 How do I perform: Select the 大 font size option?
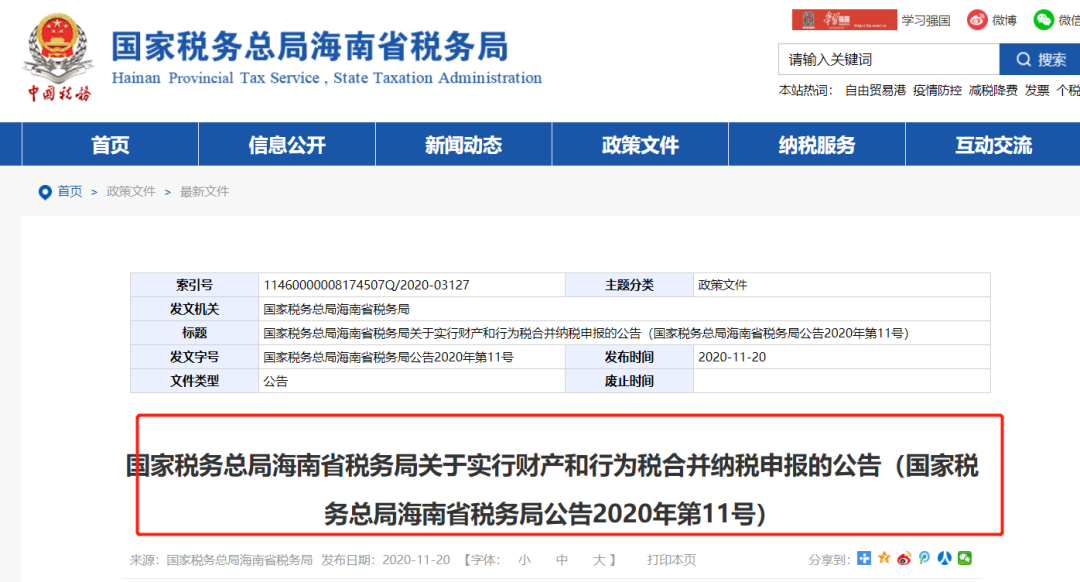(600, 559)
